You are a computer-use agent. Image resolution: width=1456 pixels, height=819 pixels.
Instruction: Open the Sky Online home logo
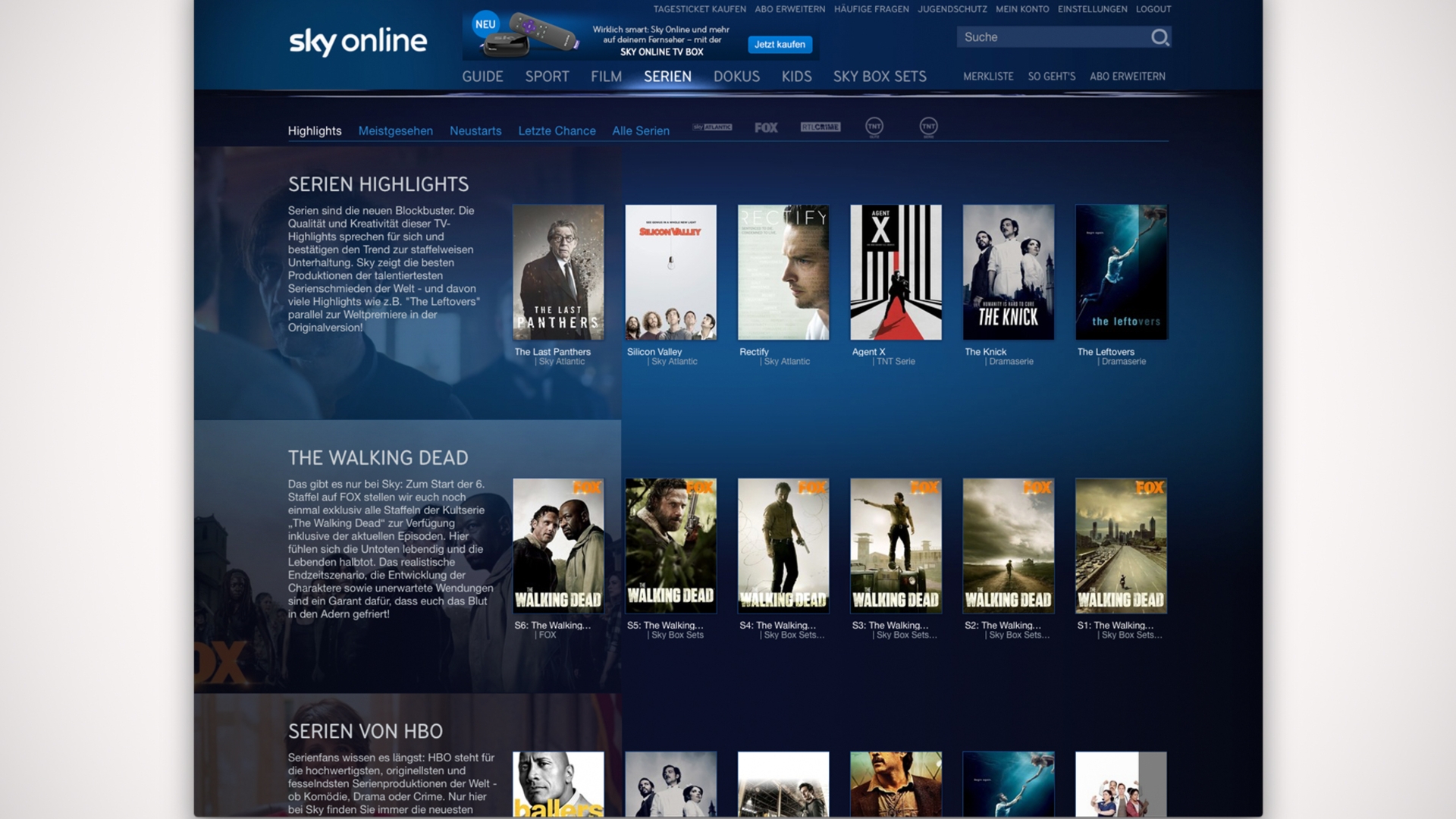pyautogui.click(x=358, y=42)
